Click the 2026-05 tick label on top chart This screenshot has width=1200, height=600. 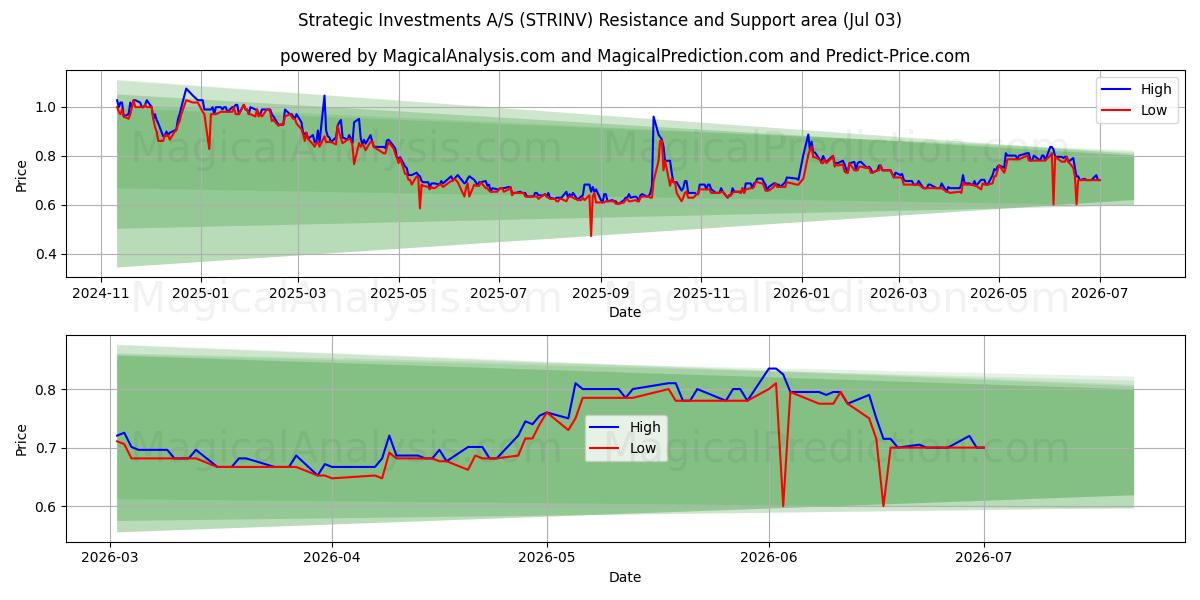tap(998, 294)
